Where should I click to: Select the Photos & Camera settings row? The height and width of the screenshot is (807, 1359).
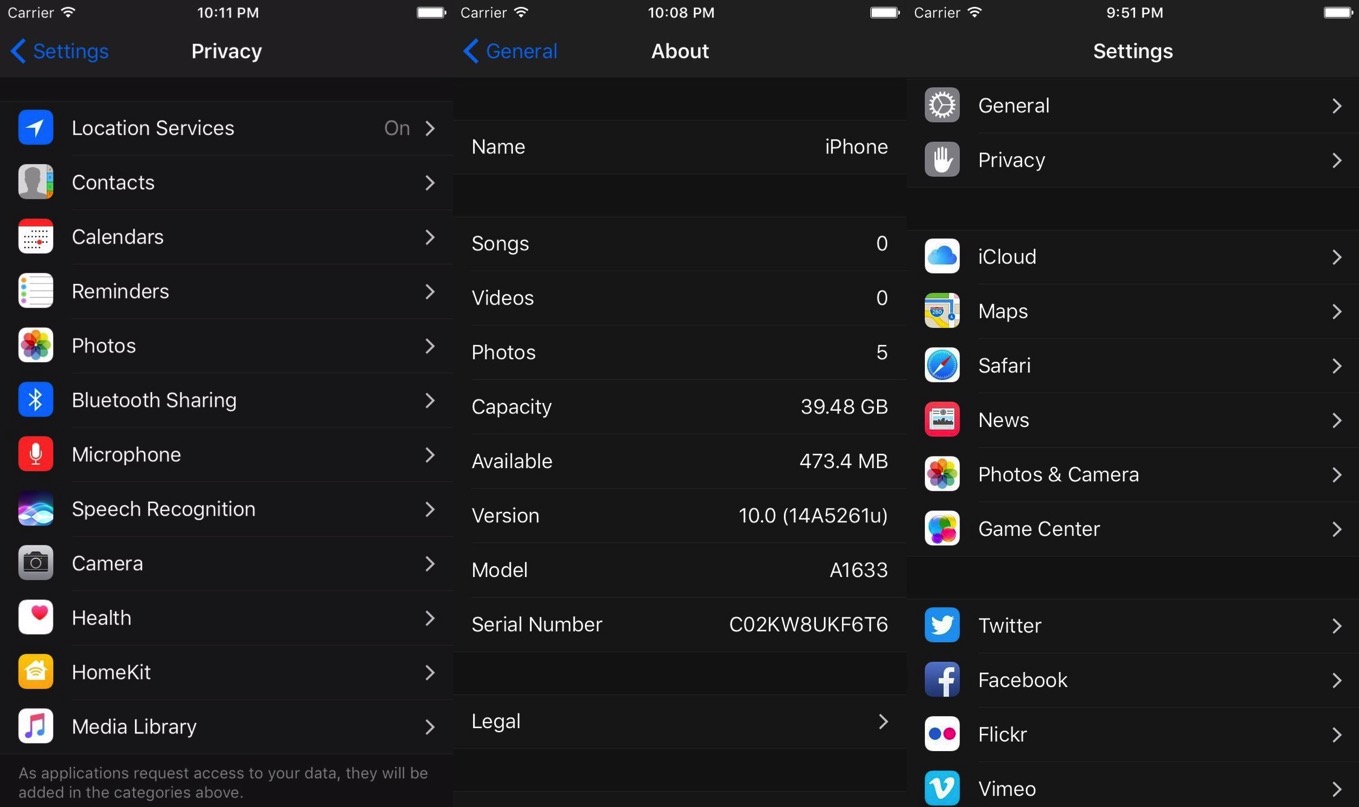1132,475
